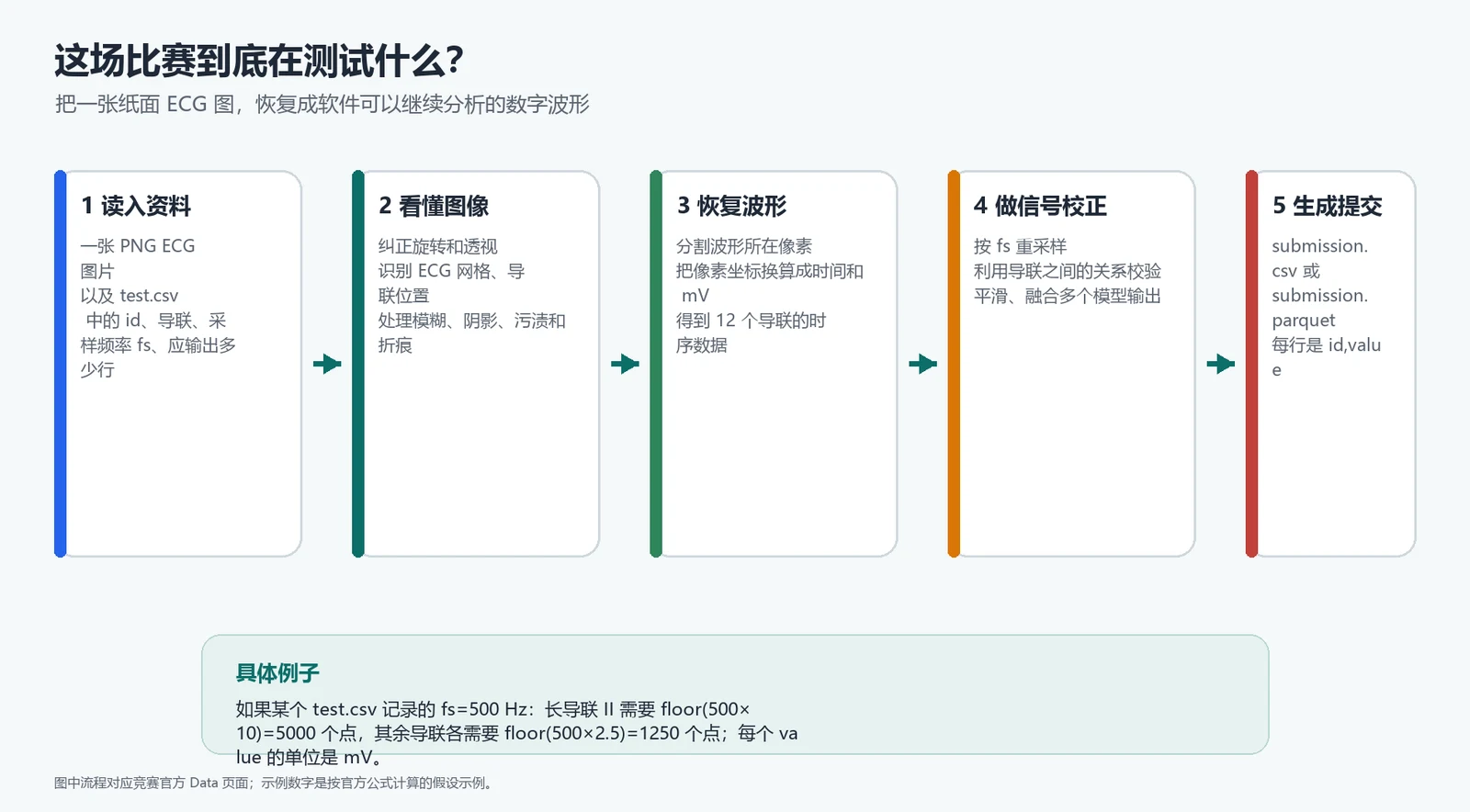Select the line 平滑、融合多个模型输出
The width and height of the screenshot is (1470, 812).
1068,296
